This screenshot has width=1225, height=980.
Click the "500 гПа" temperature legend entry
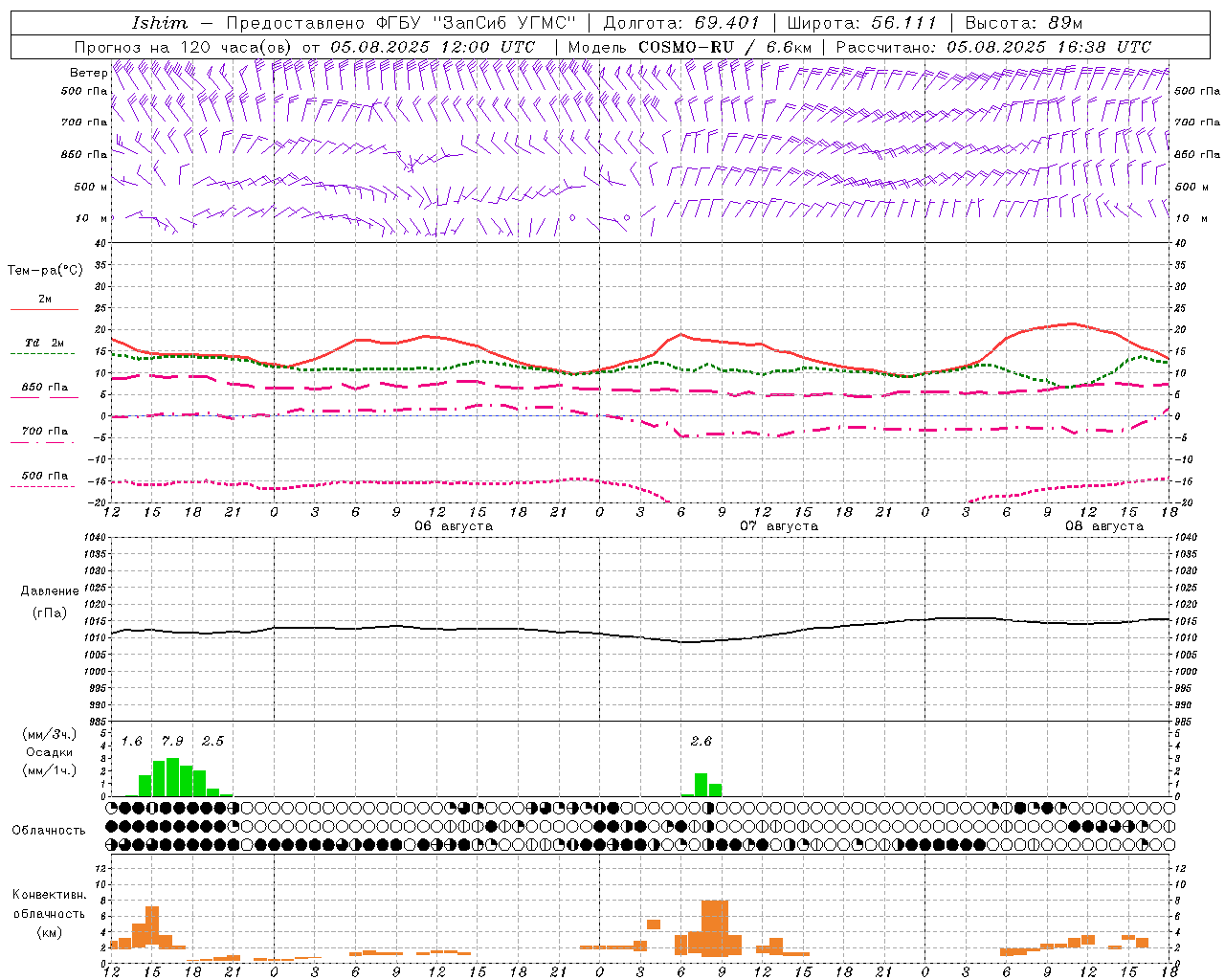click(45, 476)
